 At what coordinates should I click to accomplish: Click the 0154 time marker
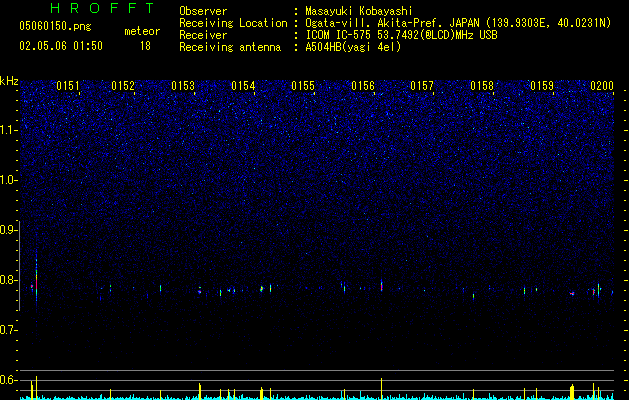click(243, 86)
